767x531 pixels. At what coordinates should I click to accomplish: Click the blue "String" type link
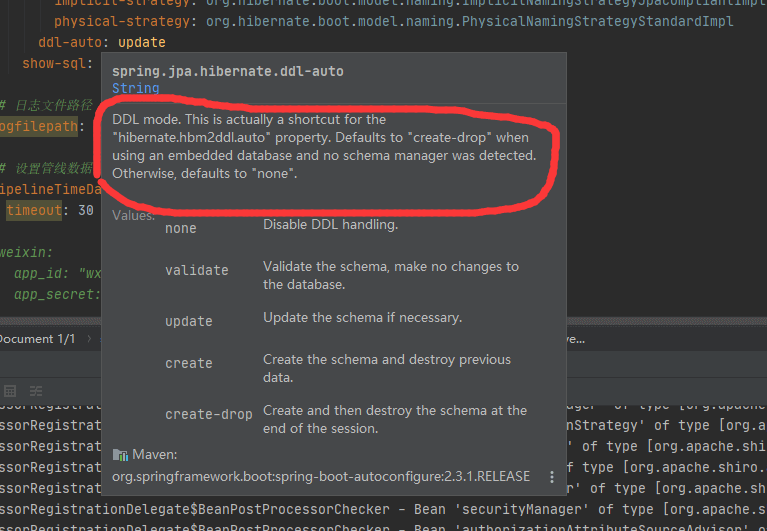pyautogui.click(x=135, y=88)
